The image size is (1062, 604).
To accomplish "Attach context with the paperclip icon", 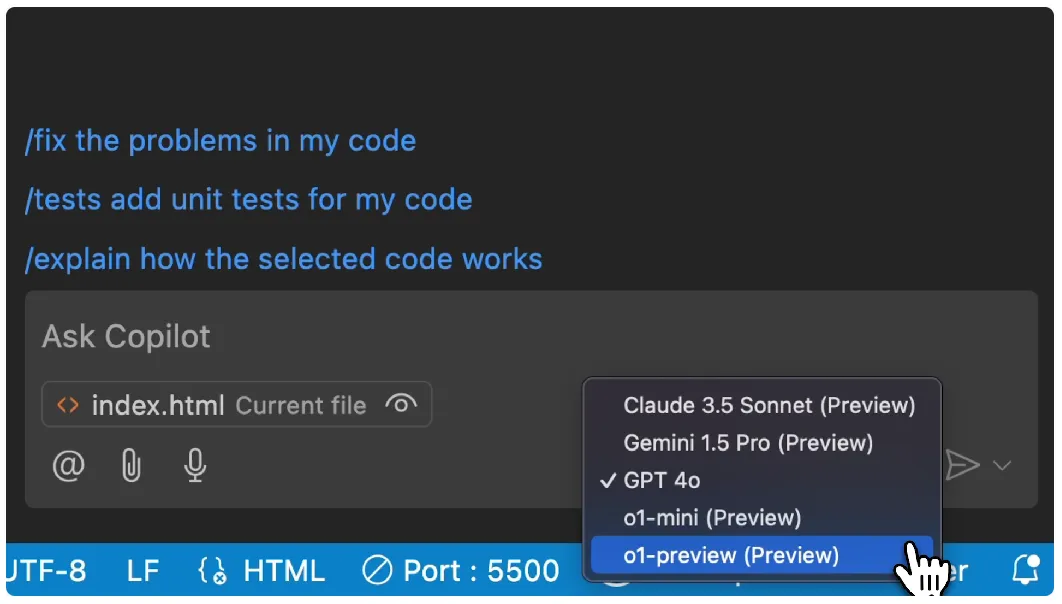I will point(131,466).
